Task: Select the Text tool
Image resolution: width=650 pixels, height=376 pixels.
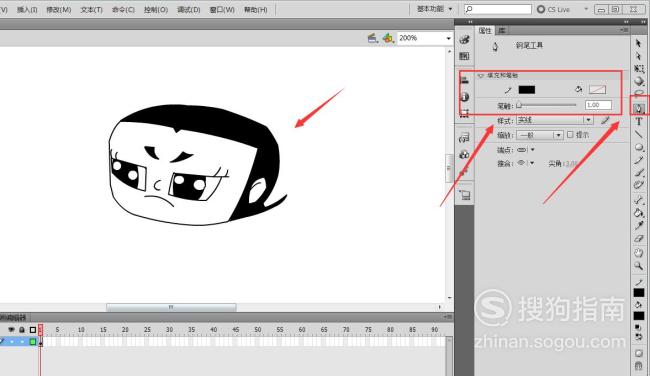Action: coord(639,121)
